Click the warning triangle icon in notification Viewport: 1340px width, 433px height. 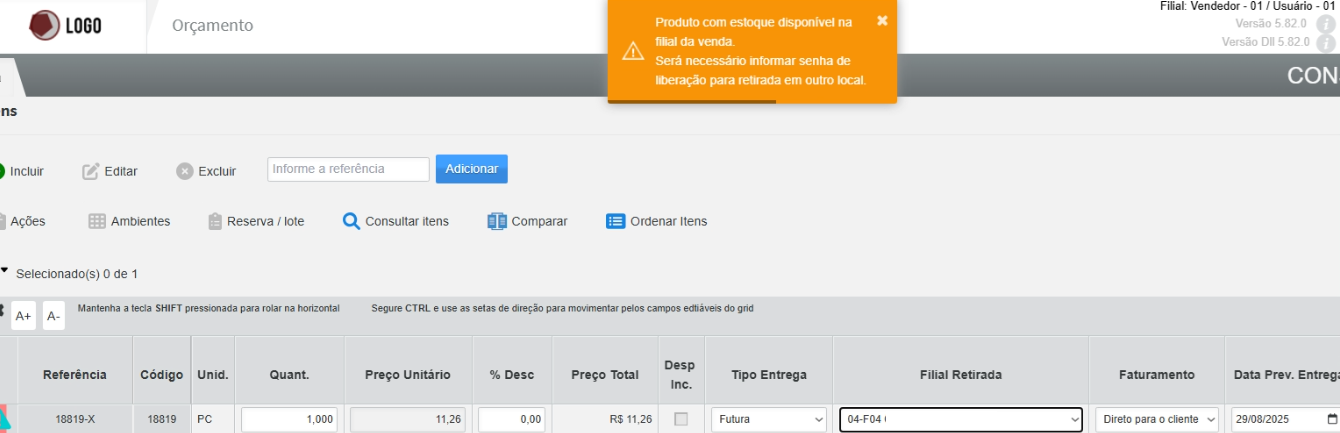point(633,51)
